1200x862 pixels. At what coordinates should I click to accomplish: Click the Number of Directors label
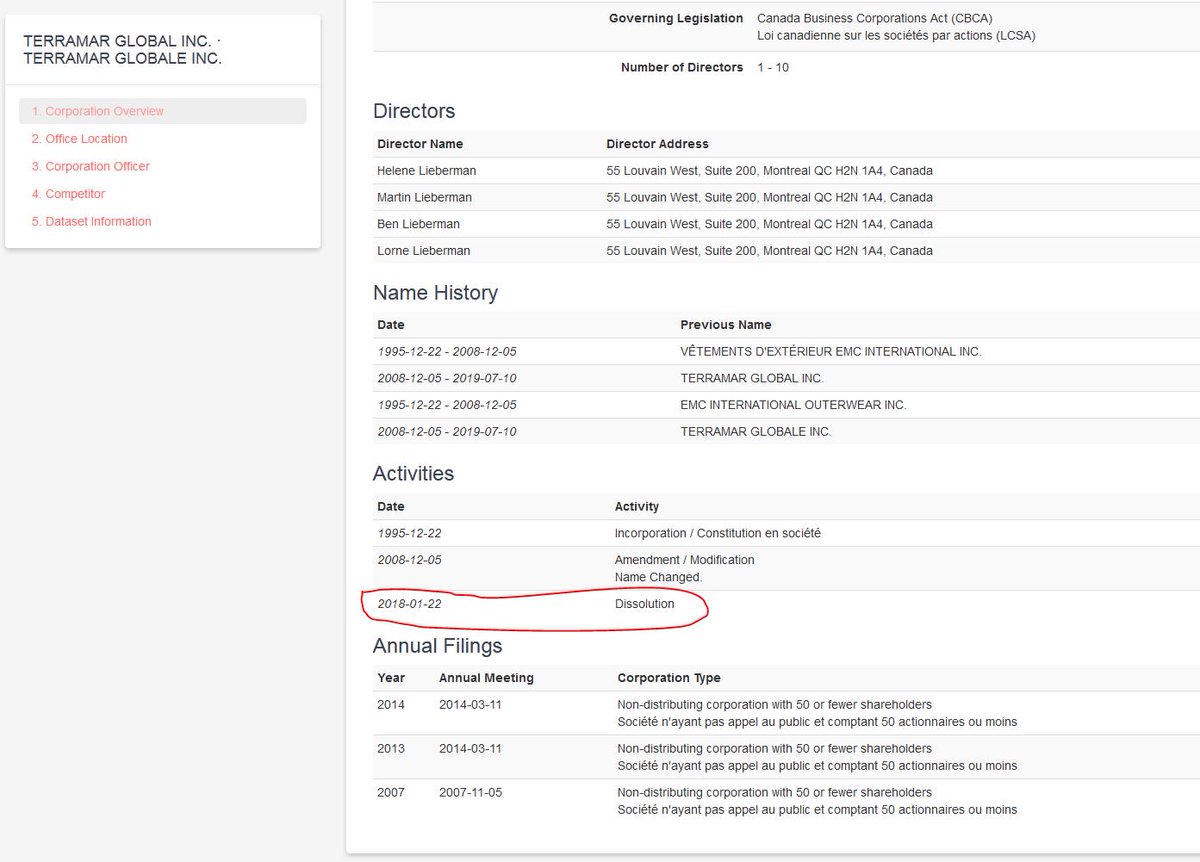point(682,68)
